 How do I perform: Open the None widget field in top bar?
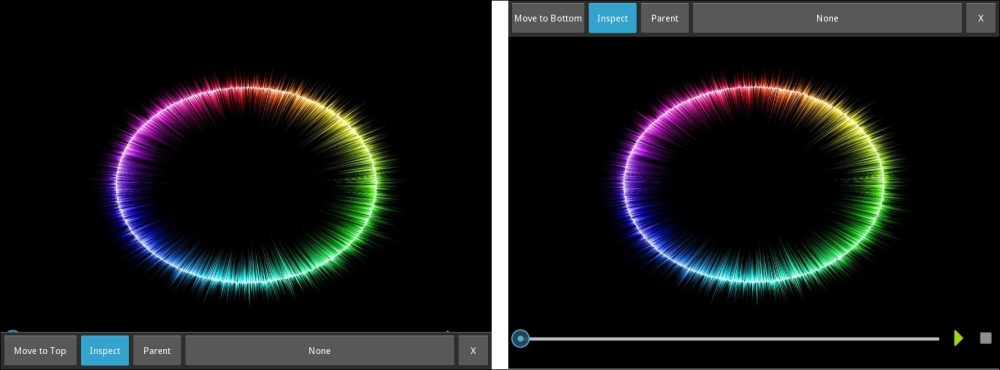click(827, 18)
